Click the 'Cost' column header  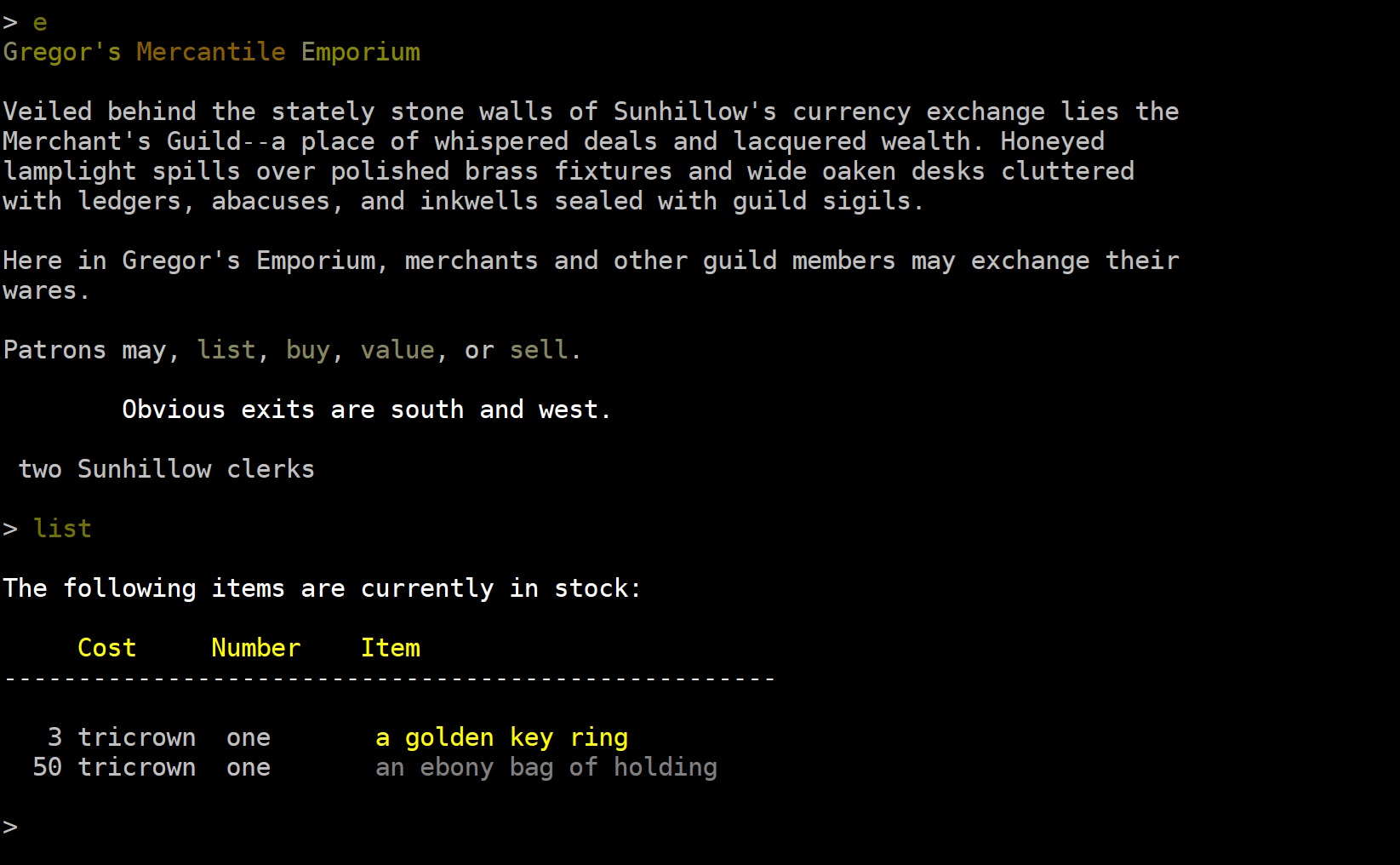pos(106,648)
